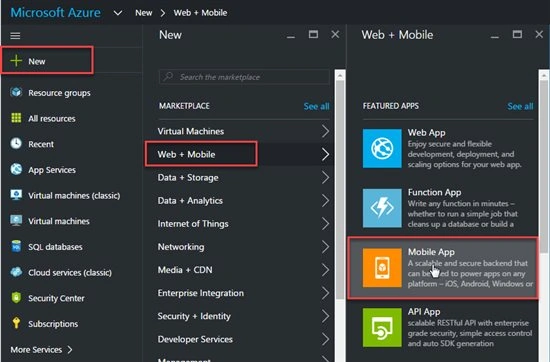
Task: Click the search magnifier icon in marketplace
Action: (168, 77)
